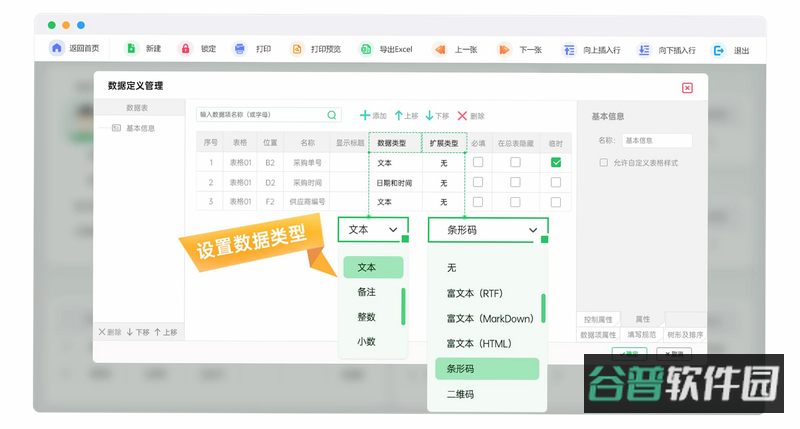Choose 二维码 in the extension list
This screenshot has height=429, width=800.
point(460,394)
